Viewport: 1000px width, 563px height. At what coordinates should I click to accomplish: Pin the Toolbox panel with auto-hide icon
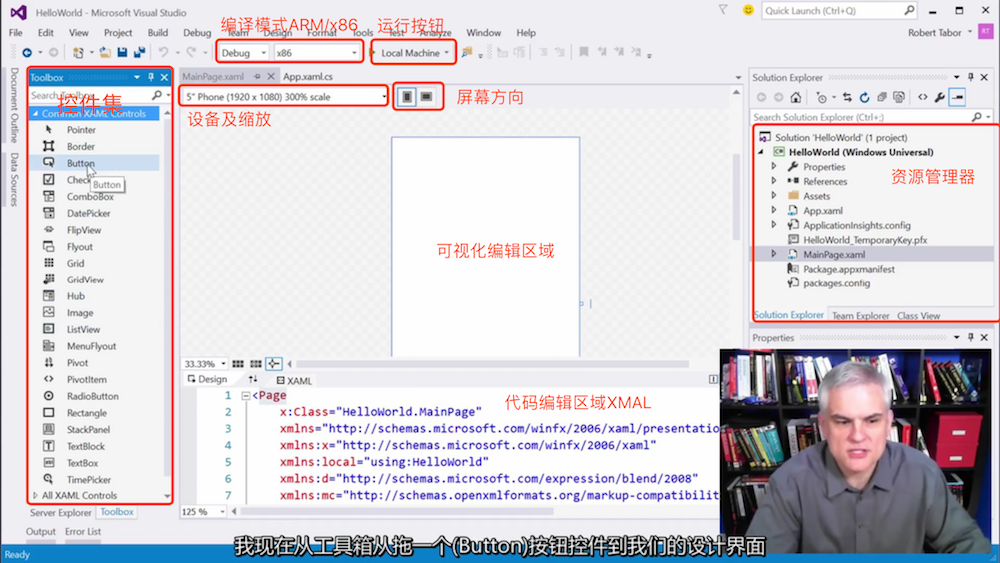(151, 77)
